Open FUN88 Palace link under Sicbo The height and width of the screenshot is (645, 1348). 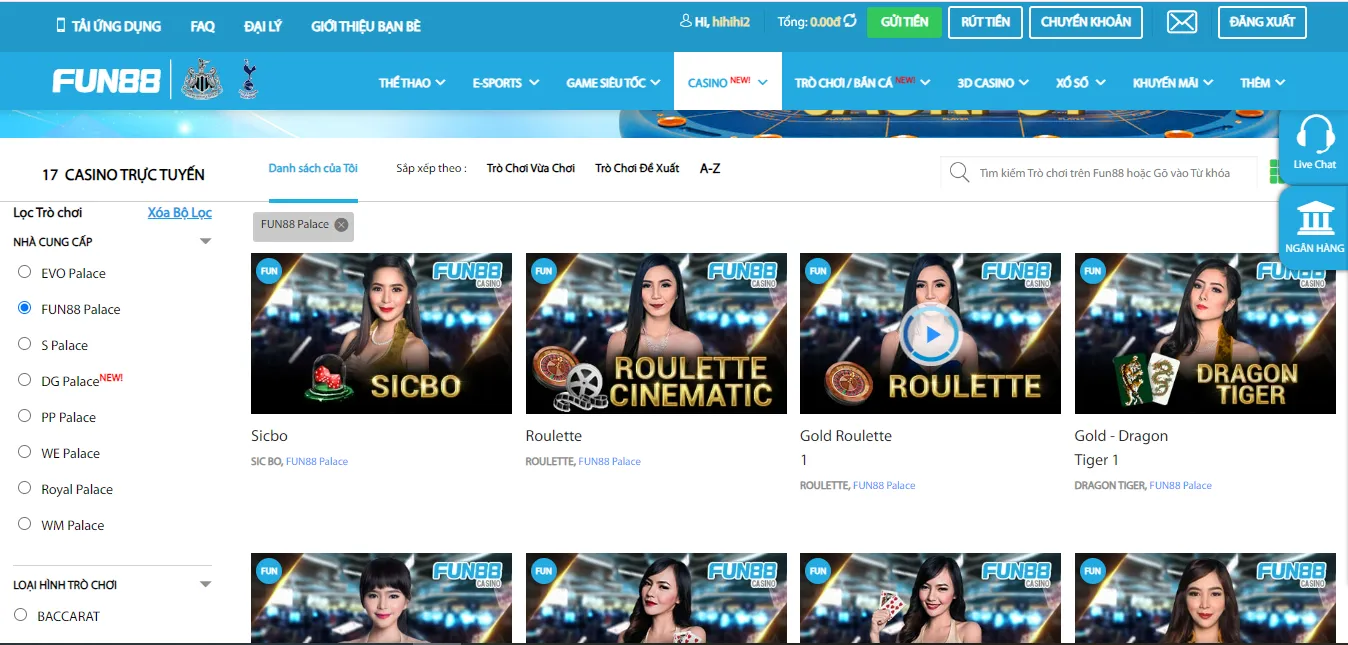pyautogui.click(x=317, y=461)
